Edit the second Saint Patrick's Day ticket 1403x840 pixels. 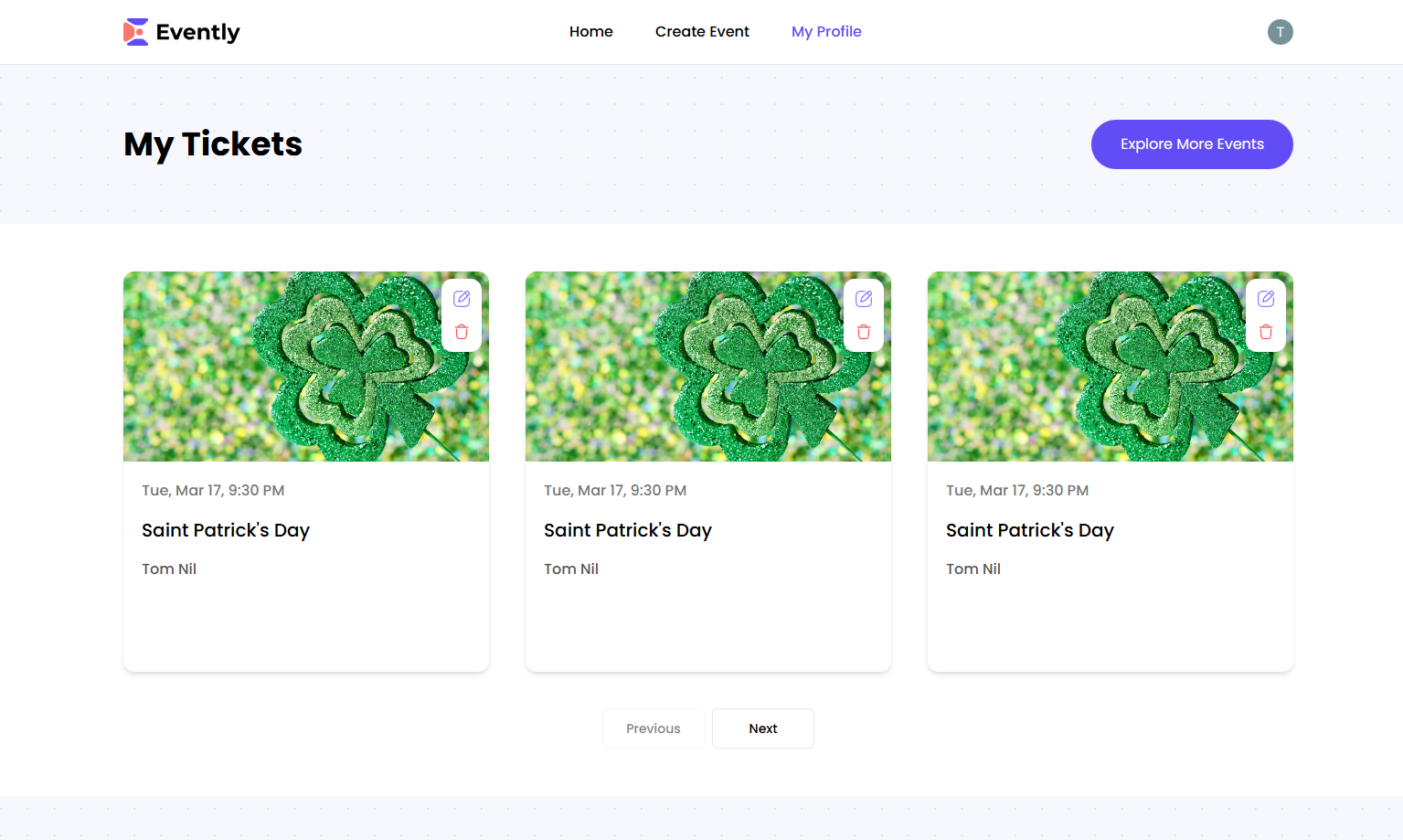[x=864, y=299]
